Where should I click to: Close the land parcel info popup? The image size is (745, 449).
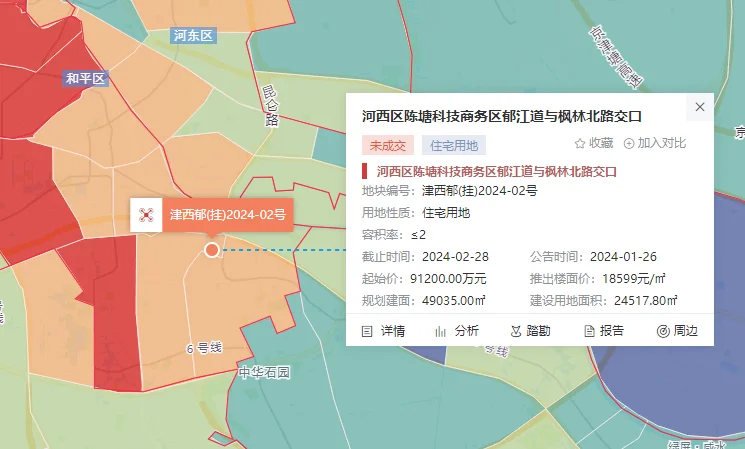tap(700, 107)
